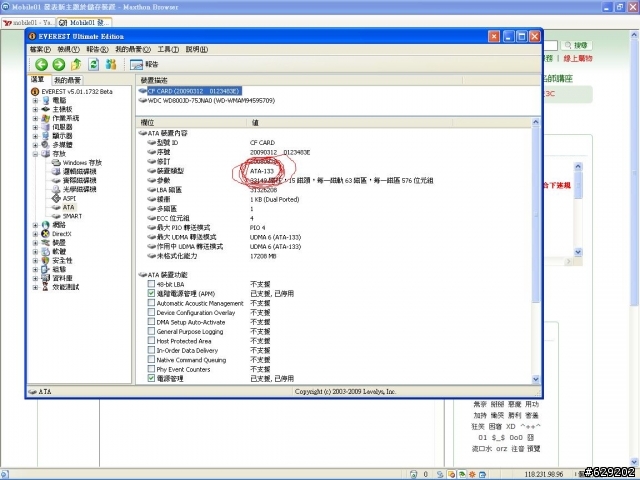Click the orz emoticon in browser page

(502, 449)
